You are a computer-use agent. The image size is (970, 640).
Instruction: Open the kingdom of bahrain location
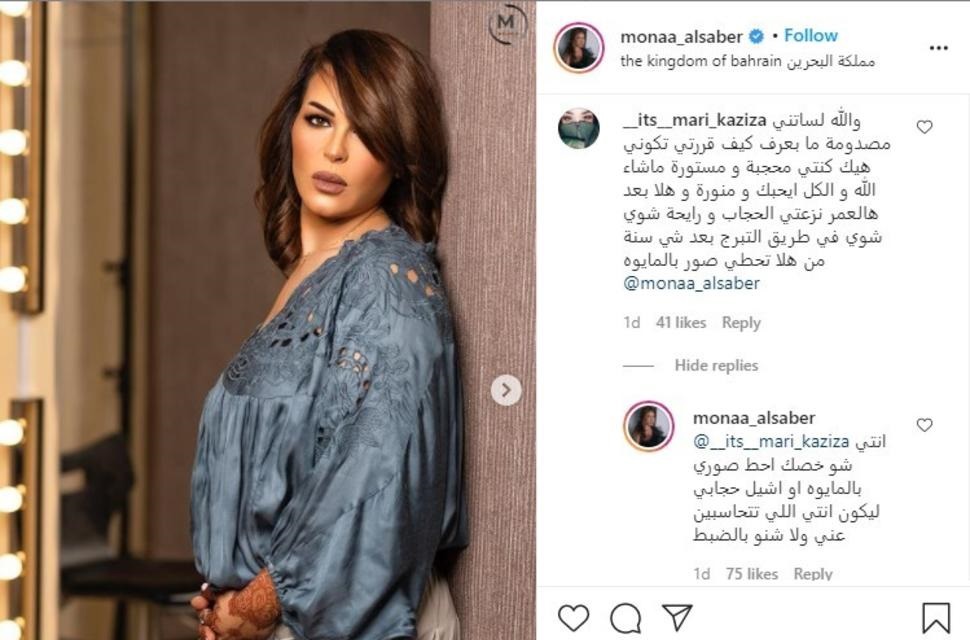(747, 61)
